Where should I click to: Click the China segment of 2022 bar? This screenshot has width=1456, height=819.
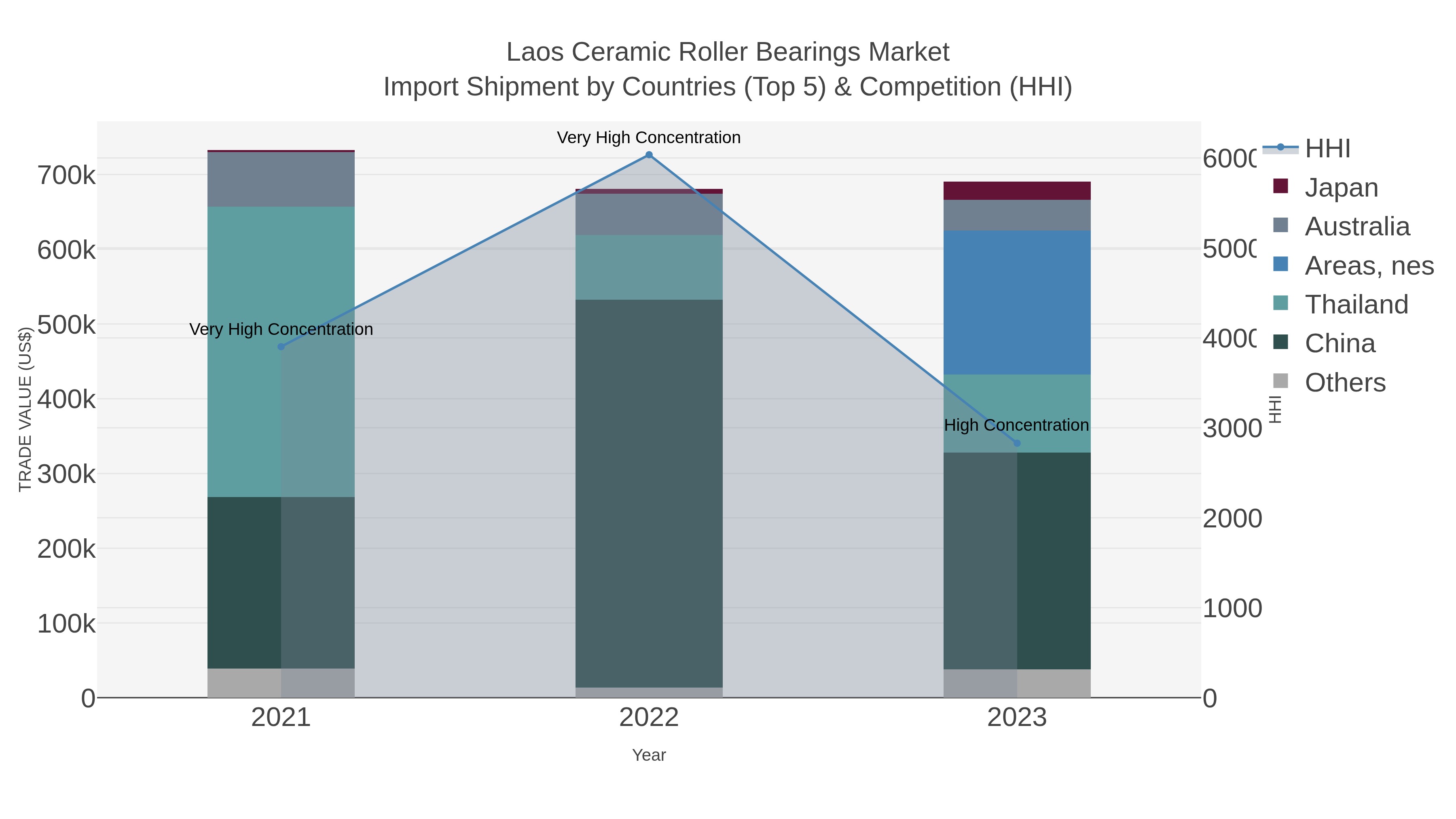(x=649, y=493)
